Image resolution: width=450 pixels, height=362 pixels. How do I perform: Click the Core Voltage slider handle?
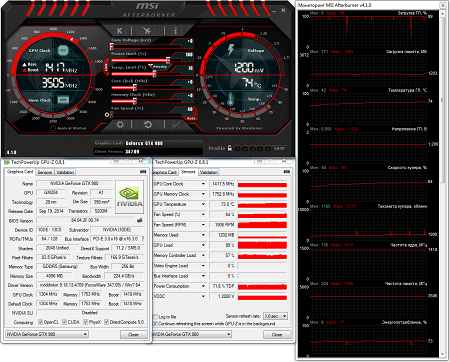pyautogui.click(x=112, y=46)
